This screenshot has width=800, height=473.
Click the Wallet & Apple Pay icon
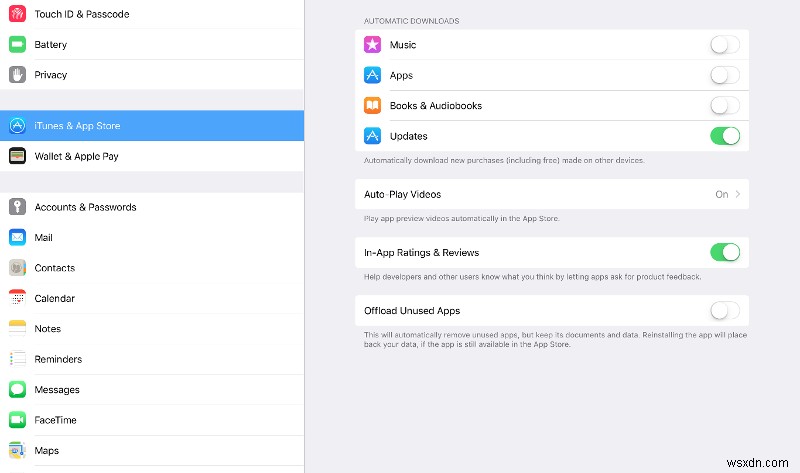[x=17, y=156]
